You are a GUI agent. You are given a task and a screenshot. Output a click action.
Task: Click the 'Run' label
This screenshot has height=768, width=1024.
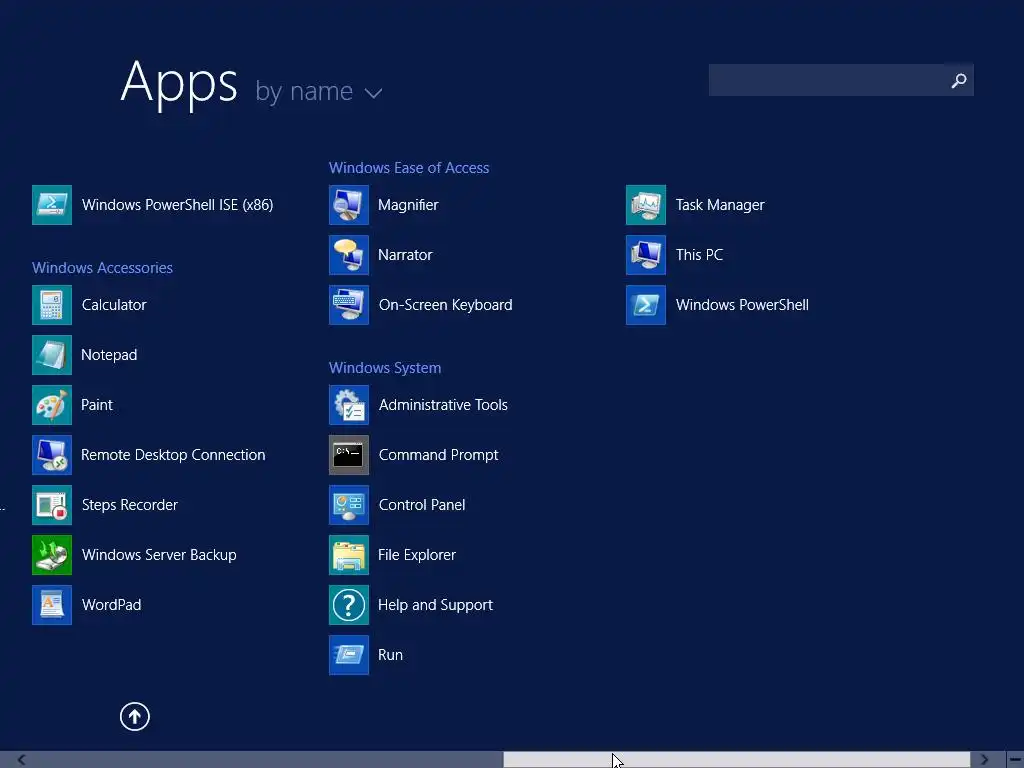(391, 654)
